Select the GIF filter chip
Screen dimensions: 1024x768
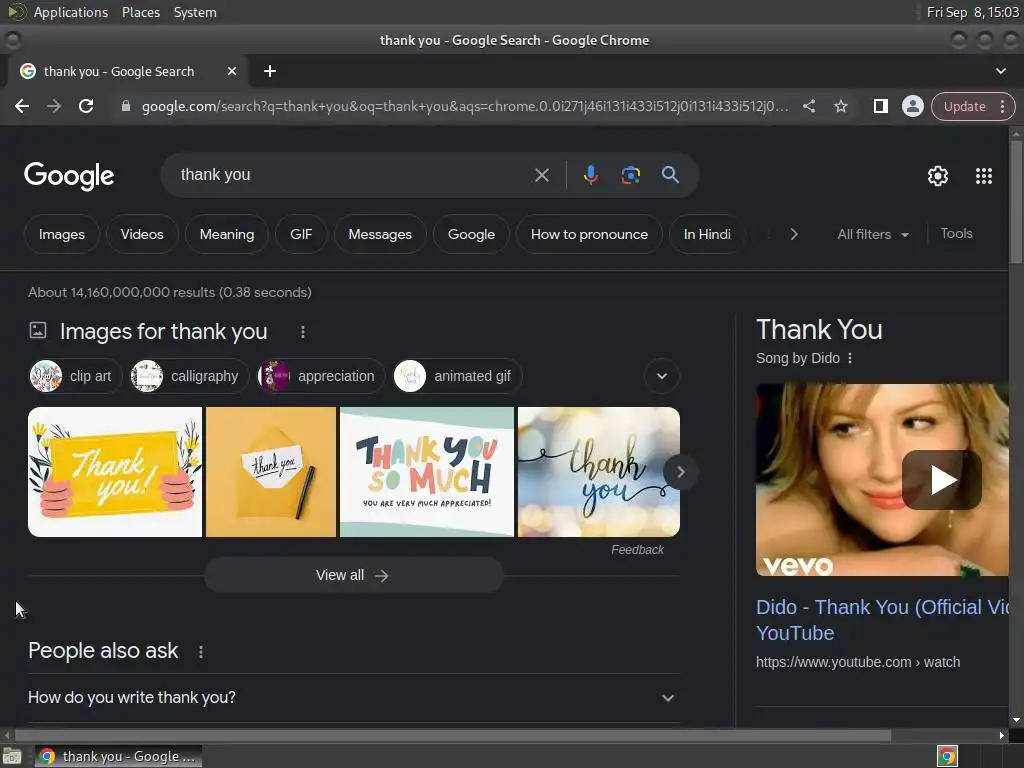[301, 234]
